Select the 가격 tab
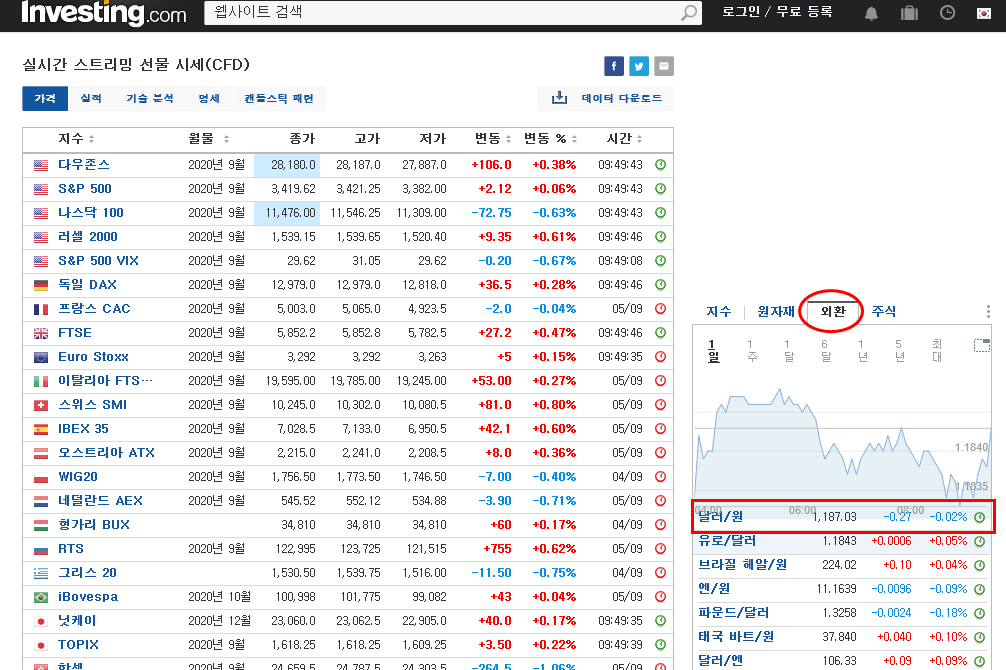Viewport: 1006px width, 670px height. (x=45, y=98)
